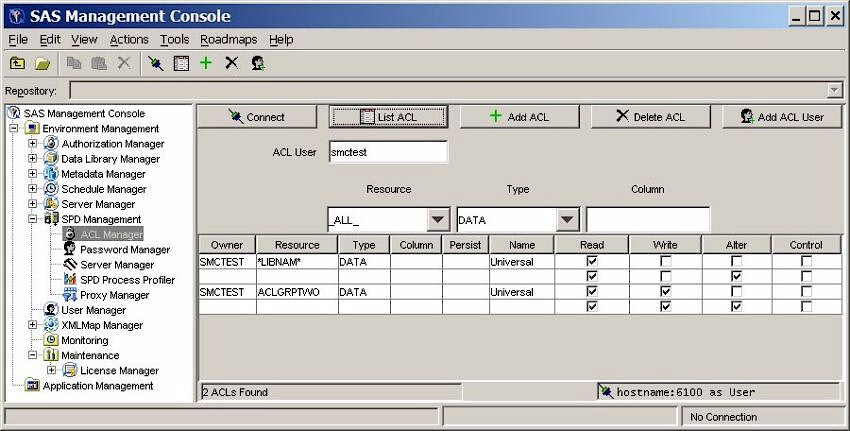Expand the License Manager node

tap(51, 370)
